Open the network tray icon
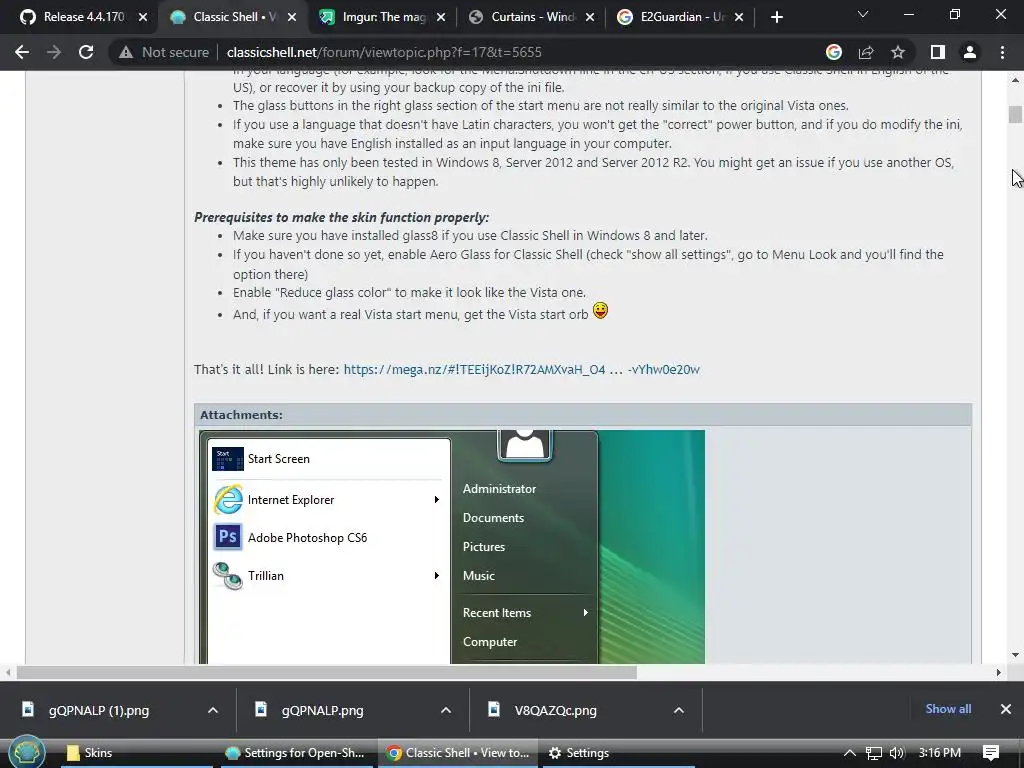 coord(873,753)
